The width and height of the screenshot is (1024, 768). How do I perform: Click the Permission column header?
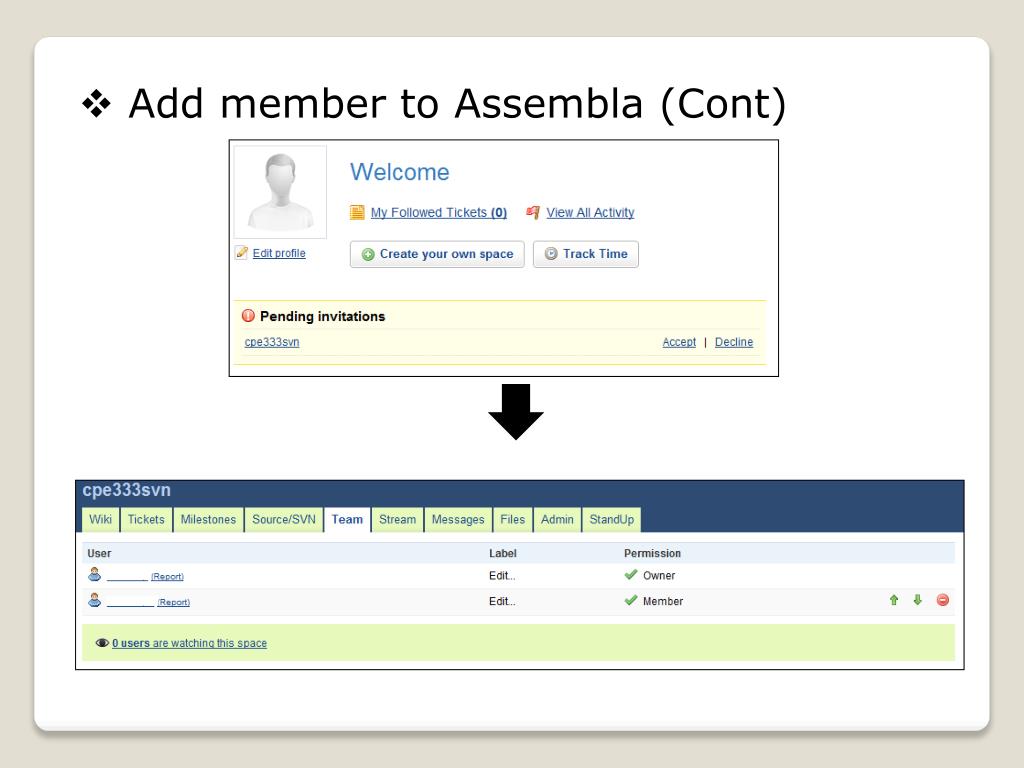tap(652, 554)
